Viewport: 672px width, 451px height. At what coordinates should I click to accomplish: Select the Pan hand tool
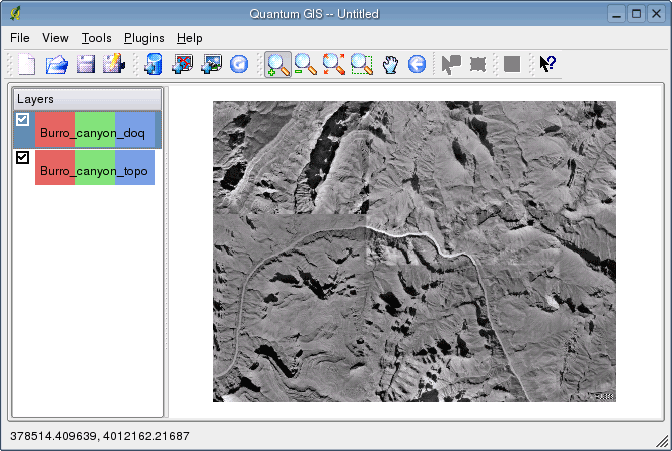pyautogui.click(x=391, y=65)
